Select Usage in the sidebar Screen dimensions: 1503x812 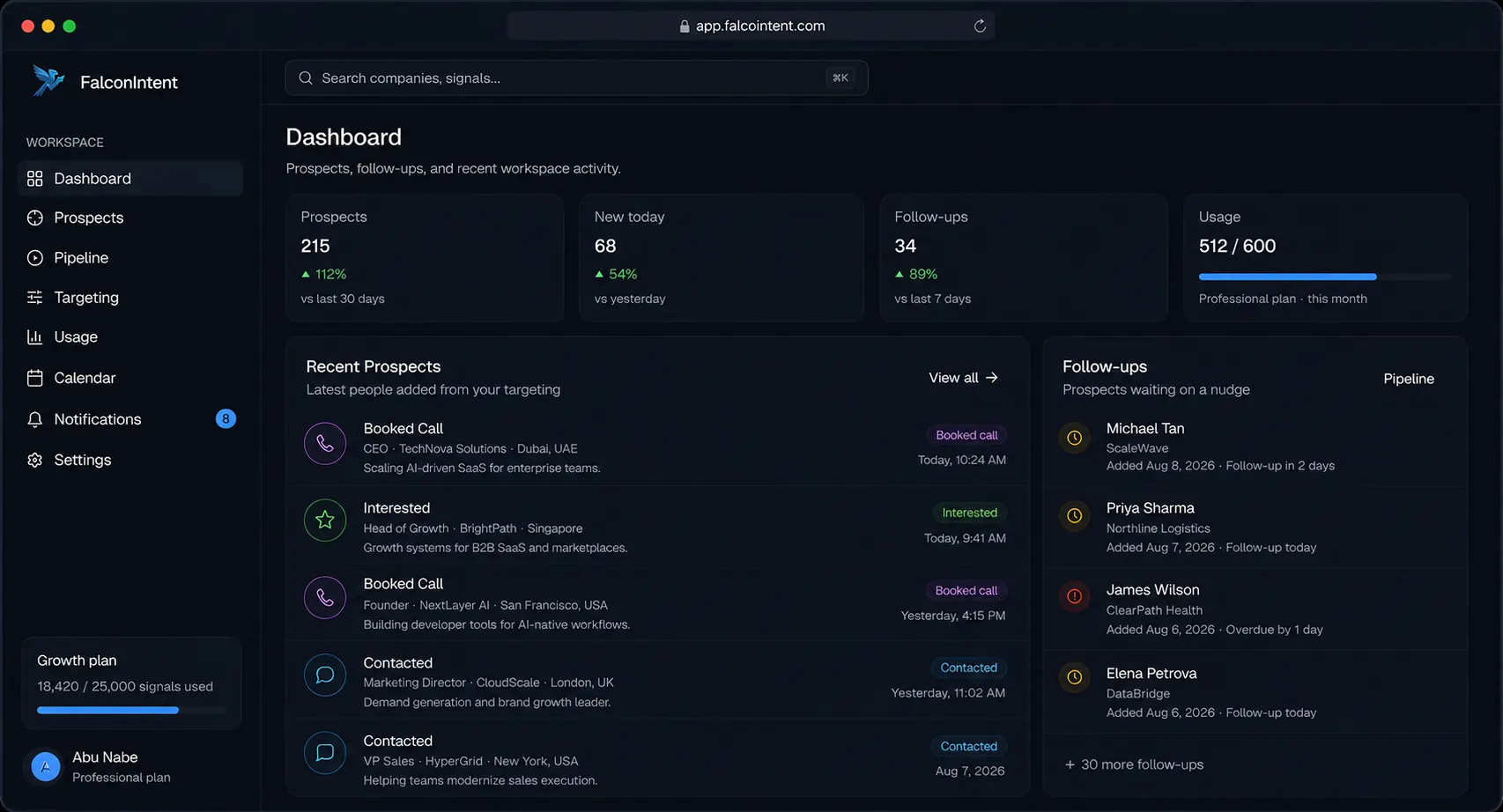click(x=130, y=337)
